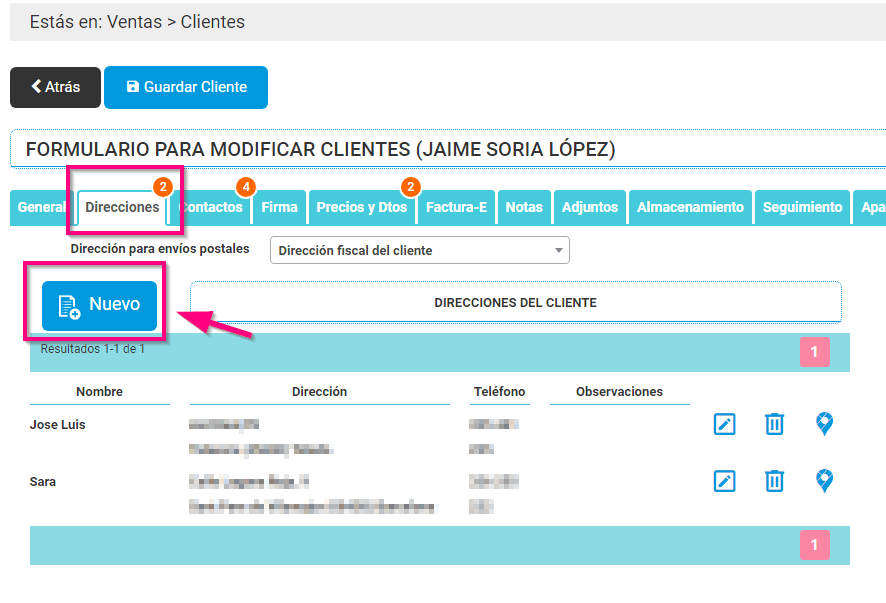Screen dimensions: 886x603
Task: Switch to the Notas tab
Action: pyautogui.click(x=524, y=207)
